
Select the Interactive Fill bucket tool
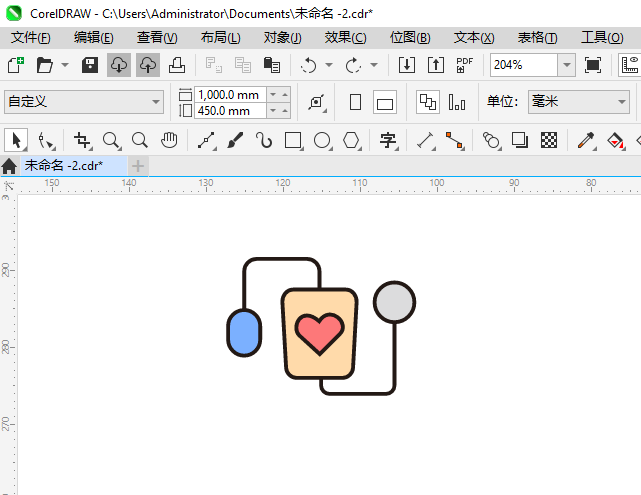615,140
